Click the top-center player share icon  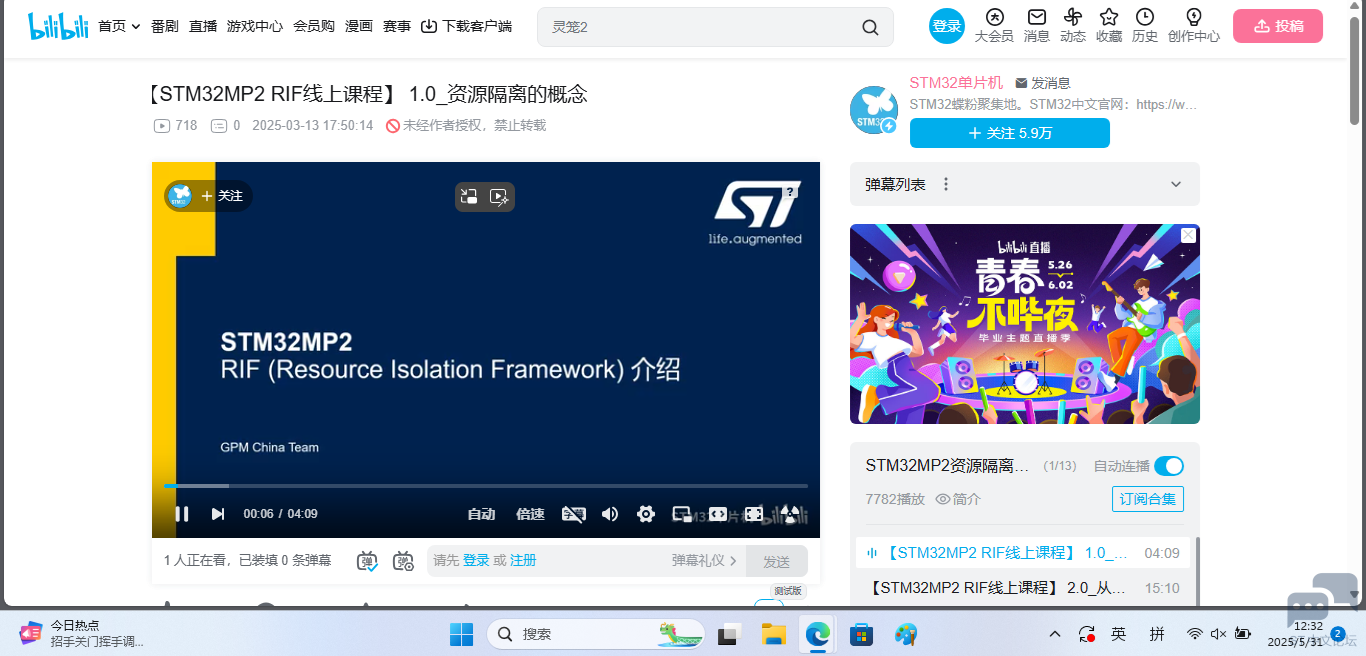[470, 197]
